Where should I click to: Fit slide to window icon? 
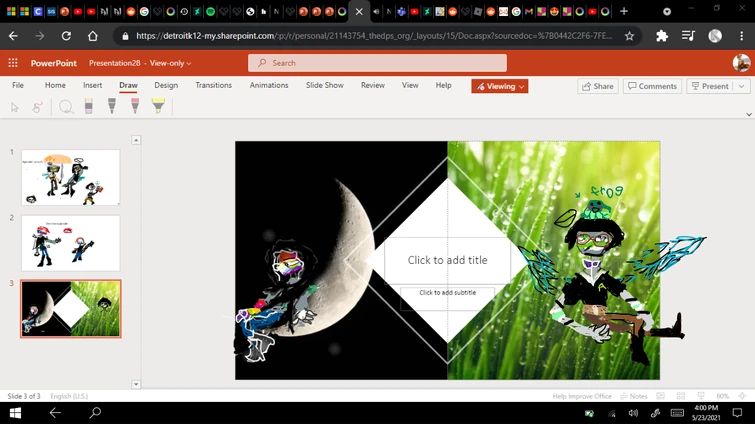coord(742,396)
